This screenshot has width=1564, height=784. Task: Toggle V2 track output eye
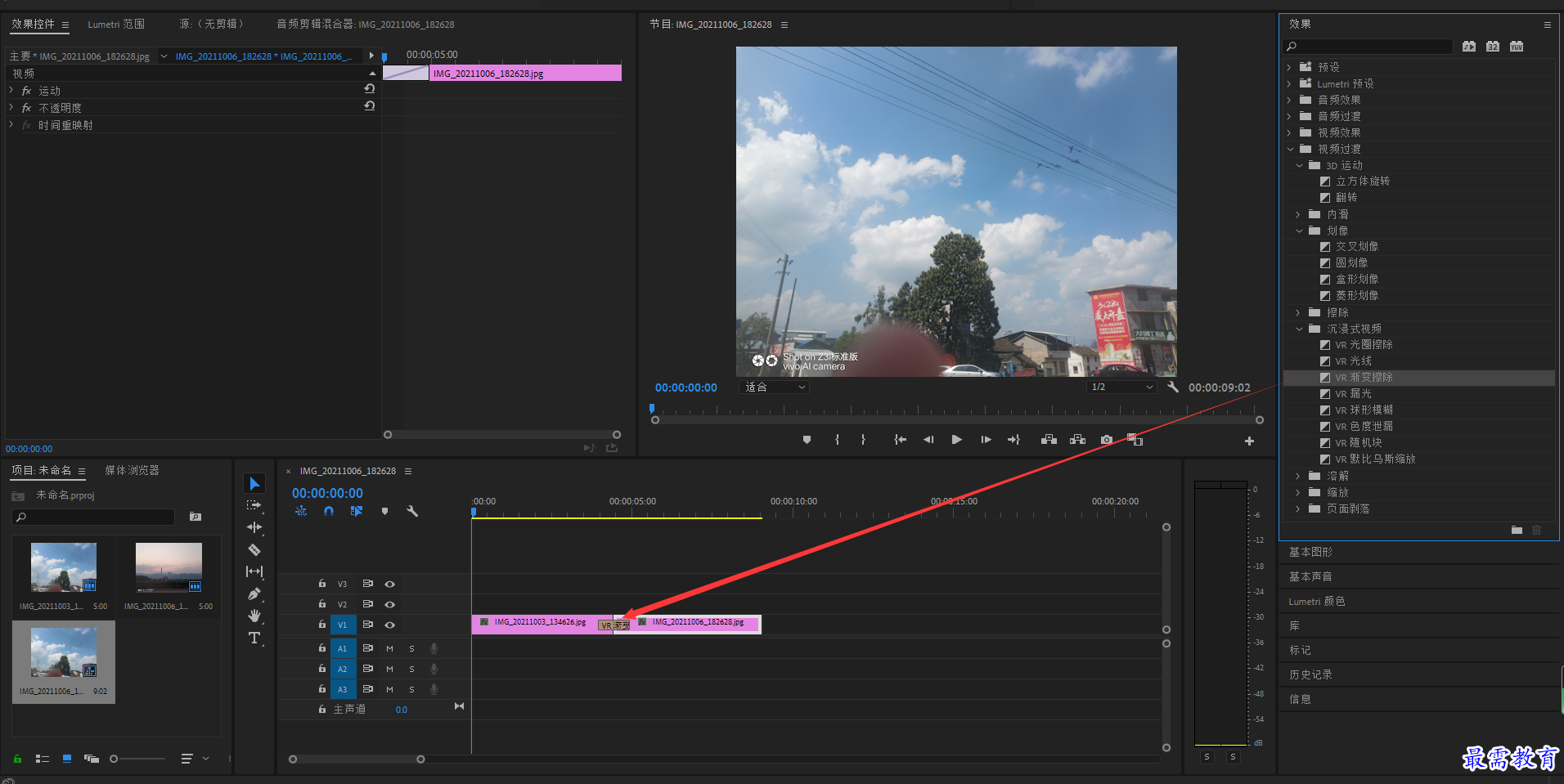390,604
